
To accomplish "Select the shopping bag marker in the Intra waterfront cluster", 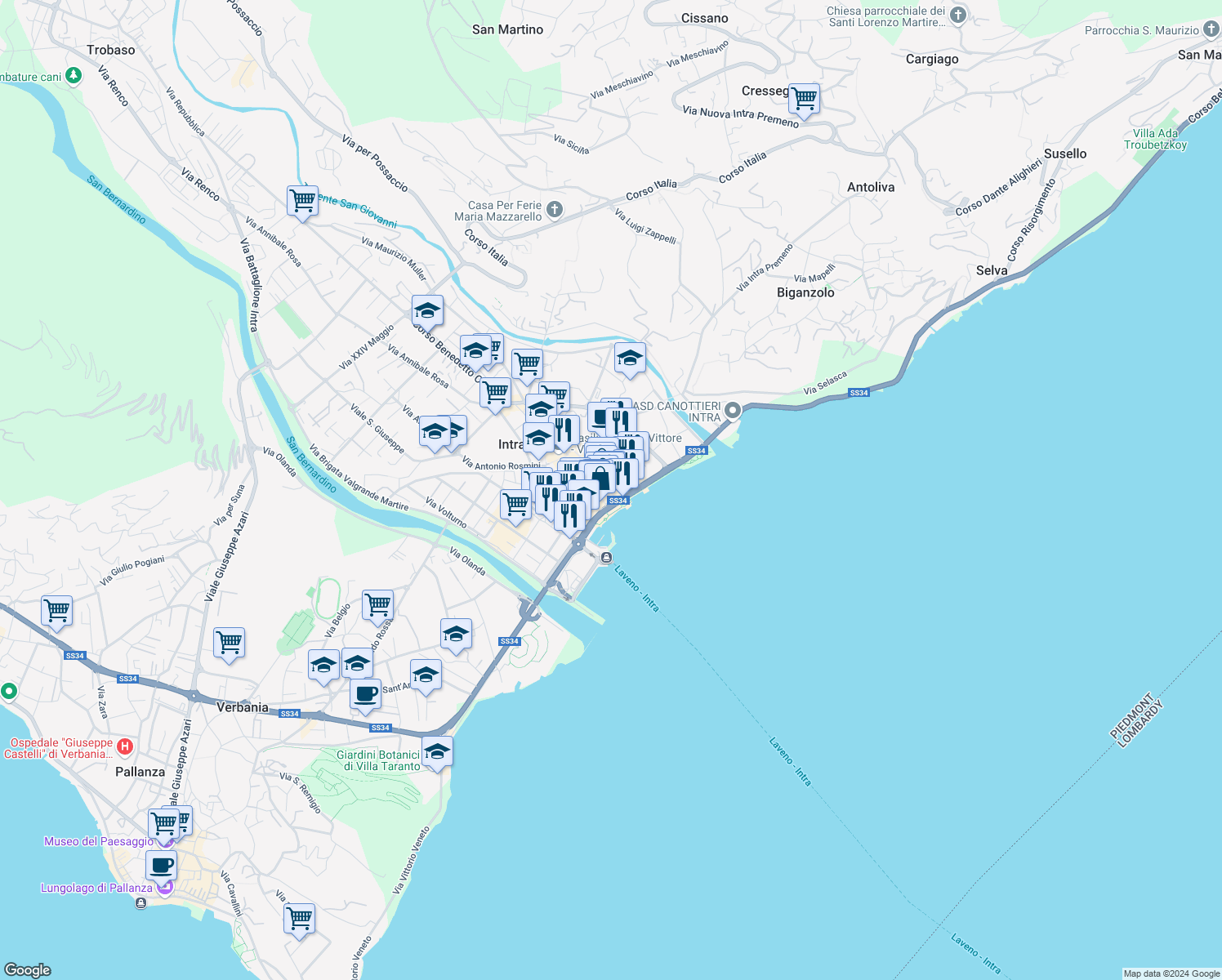I will (x=600, y=479).
